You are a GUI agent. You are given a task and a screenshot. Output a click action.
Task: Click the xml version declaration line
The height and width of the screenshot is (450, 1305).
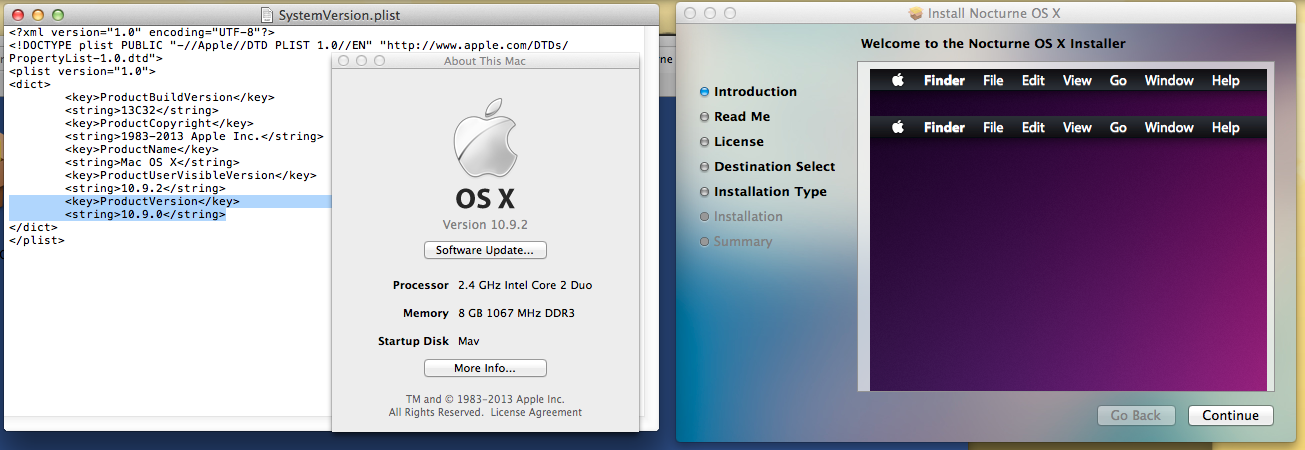[142, 32]
